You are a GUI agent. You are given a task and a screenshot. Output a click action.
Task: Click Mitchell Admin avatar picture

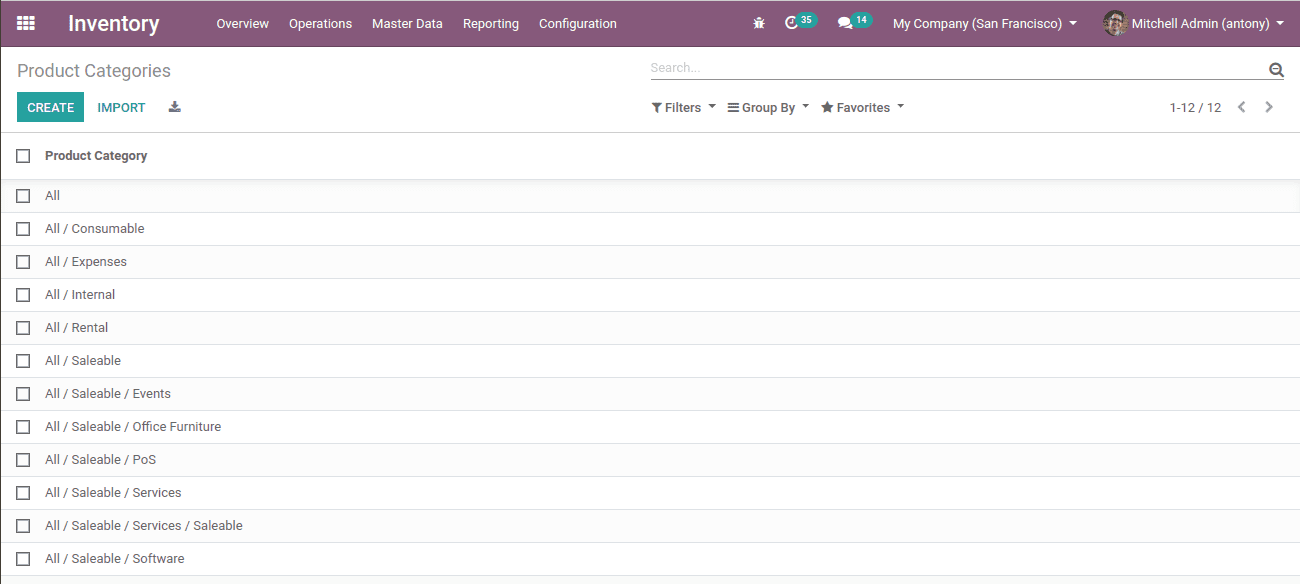(x=1115, y=23)
